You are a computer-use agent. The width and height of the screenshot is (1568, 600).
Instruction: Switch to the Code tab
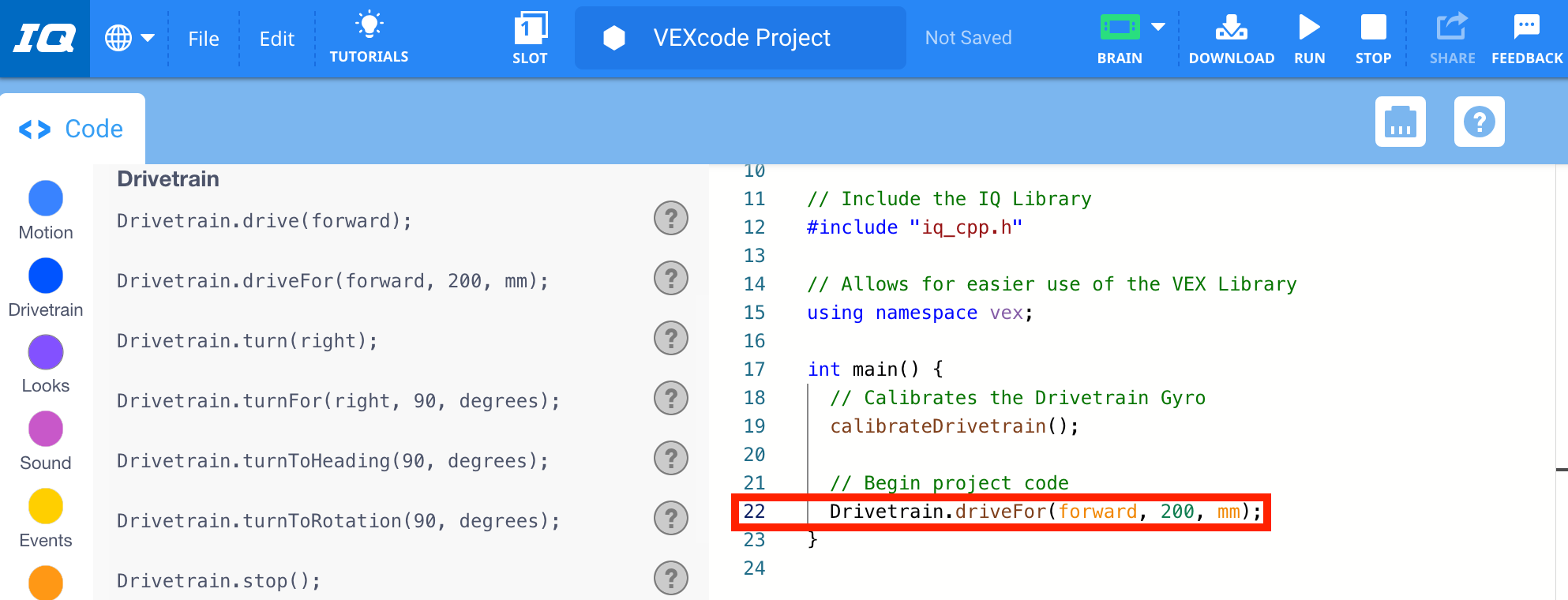click(x=73, y=129)
